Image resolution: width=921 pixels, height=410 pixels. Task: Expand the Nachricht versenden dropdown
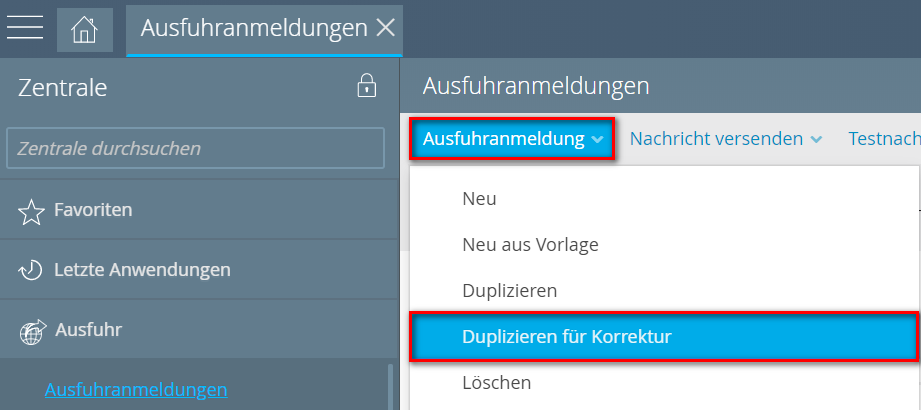[726, 139]
